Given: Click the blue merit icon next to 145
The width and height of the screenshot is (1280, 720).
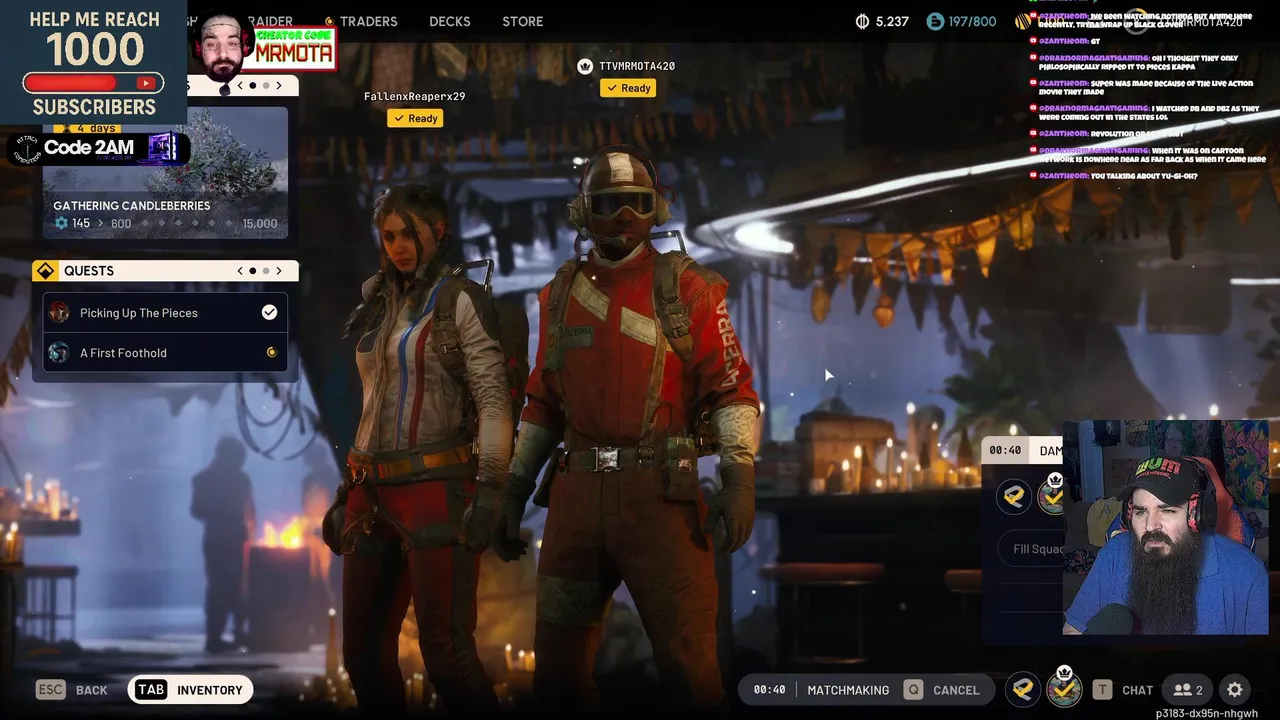Looking at the screenshot, I should (x=61, y=223).
